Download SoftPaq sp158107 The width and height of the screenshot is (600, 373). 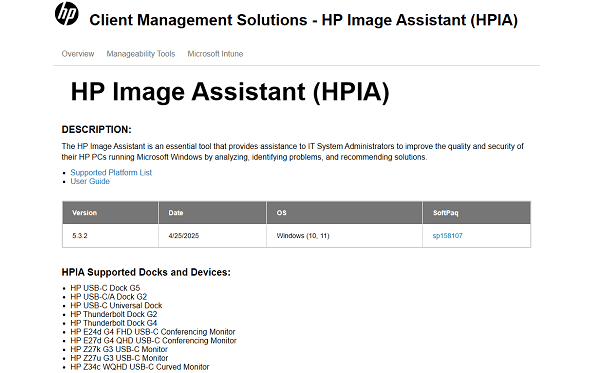click(447, 236)
